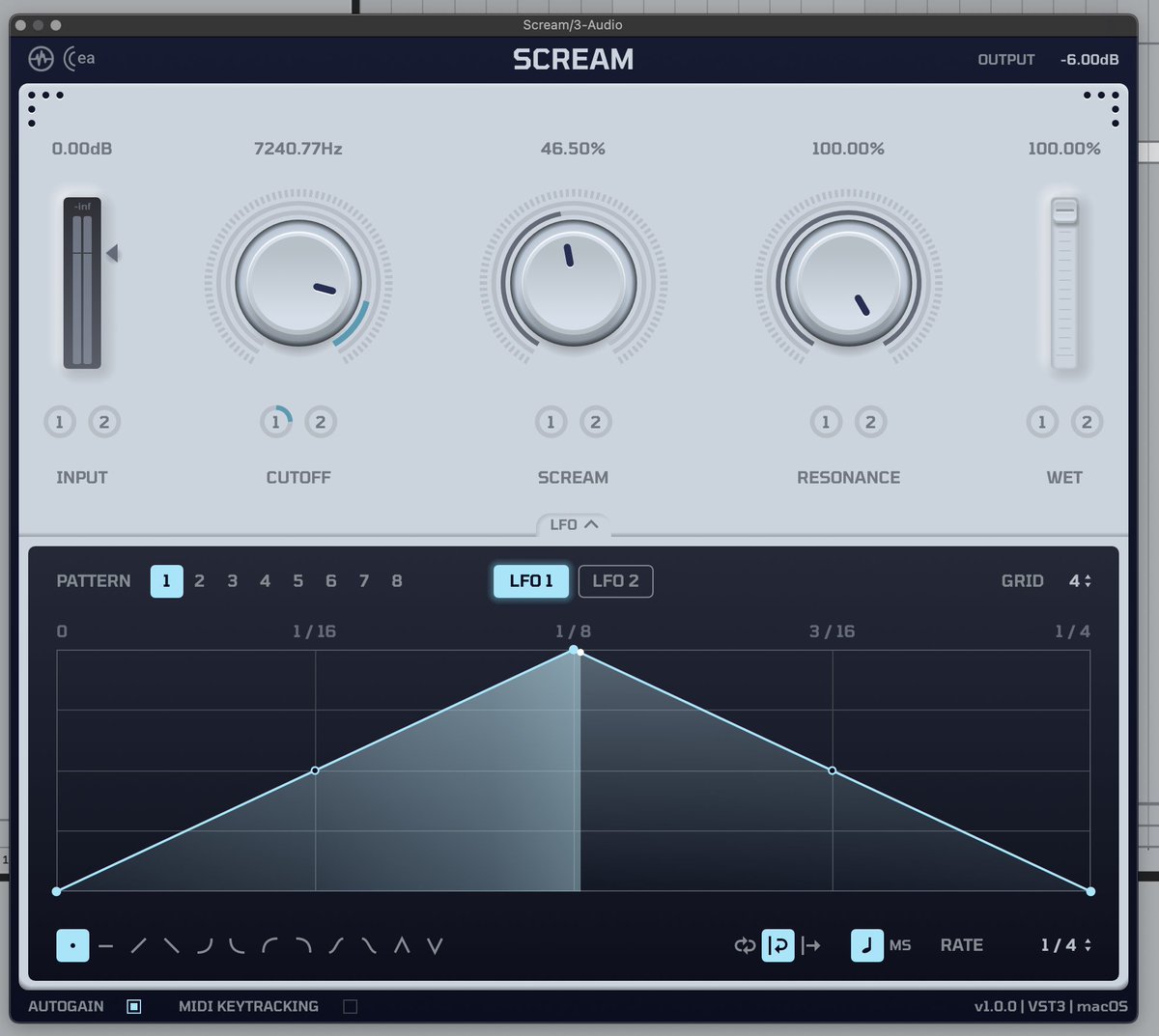Select the flat line LFO shape
Image resolution: width=1159 pixels, height=1036 pixels.
pos(106,946)
